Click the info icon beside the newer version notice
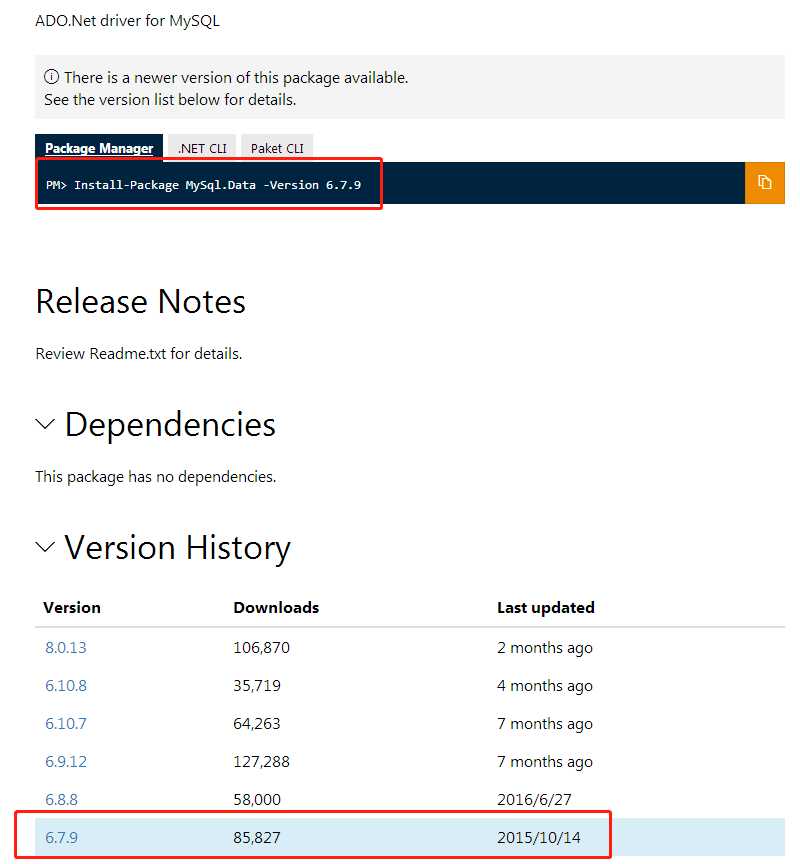The width and height of the screenshot is (800, 864). point(51,78)
